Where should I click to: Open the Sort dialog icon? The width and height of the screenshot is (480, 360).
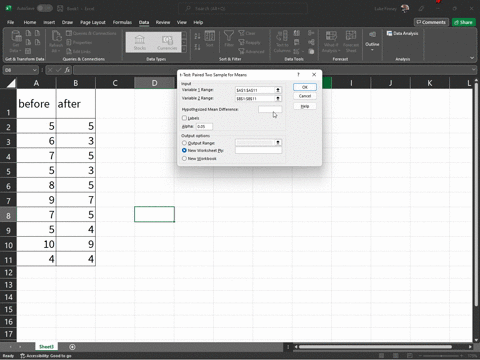209,39
